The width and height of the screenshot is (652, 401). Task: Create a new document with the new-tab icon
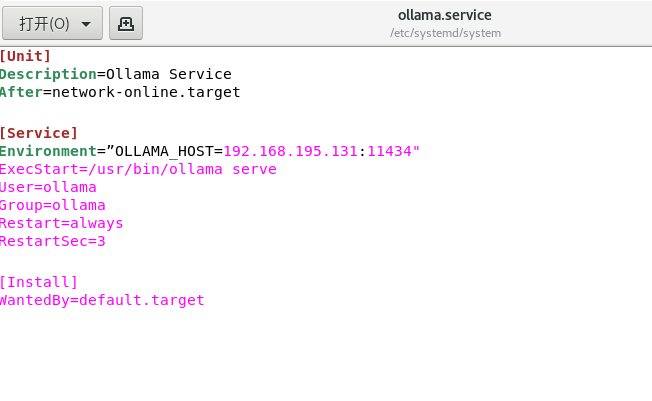[126, 23]
